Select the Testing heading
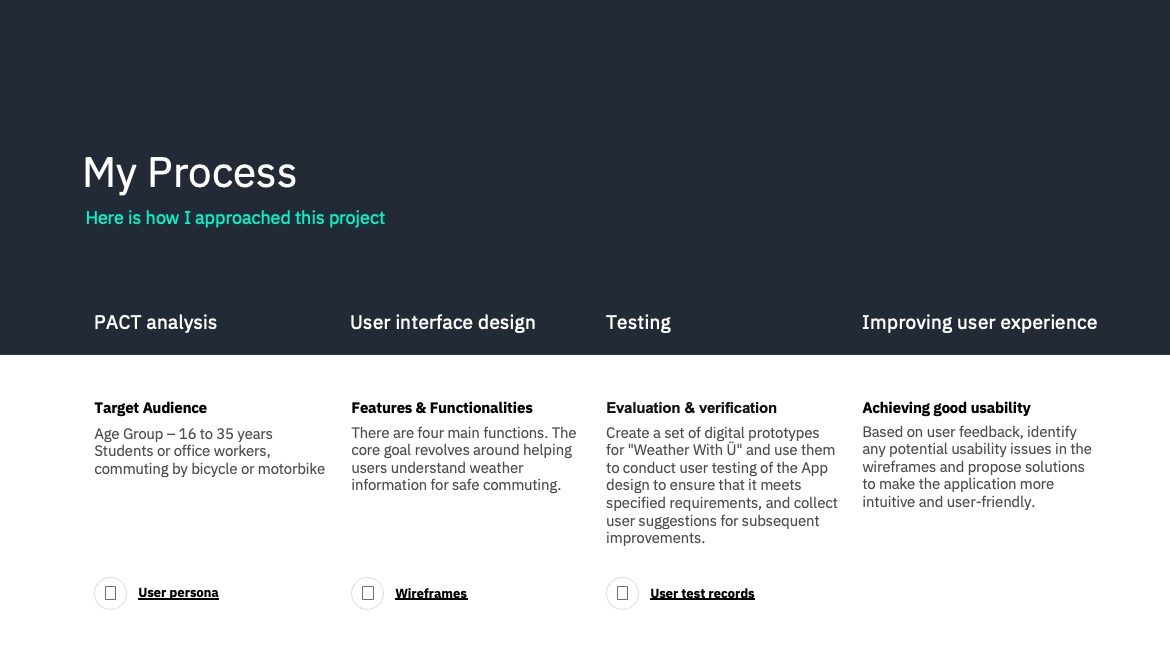The width and height of the screenshot is (1170, 658). click(638, 322)
